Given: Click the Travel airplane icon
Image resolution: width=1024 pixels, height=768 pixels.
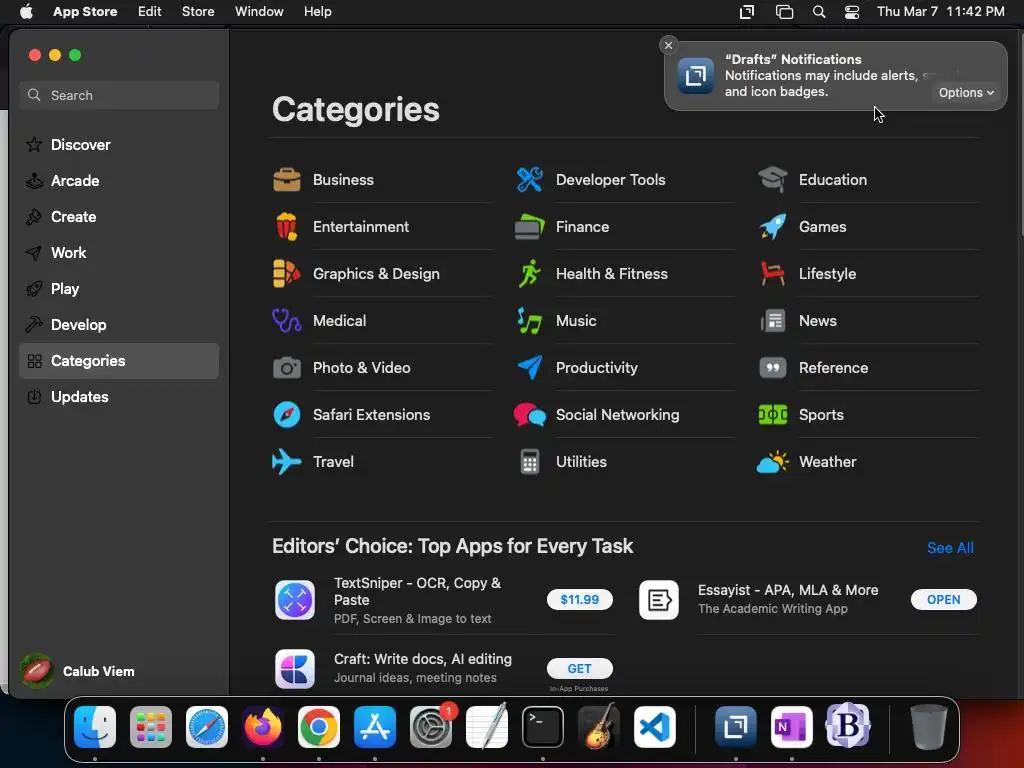Looking at the screenshot, I should (287, 462).
